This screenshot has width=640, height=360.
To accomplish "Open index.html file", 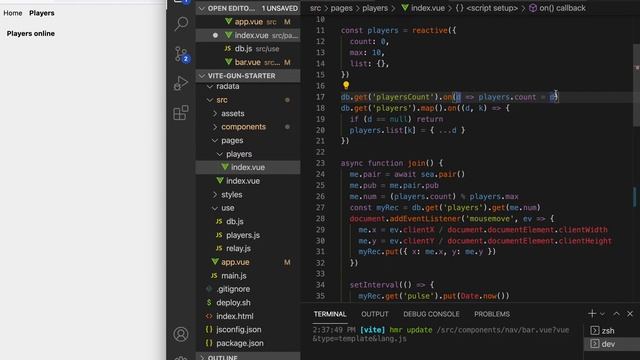I will pos(248,316).
